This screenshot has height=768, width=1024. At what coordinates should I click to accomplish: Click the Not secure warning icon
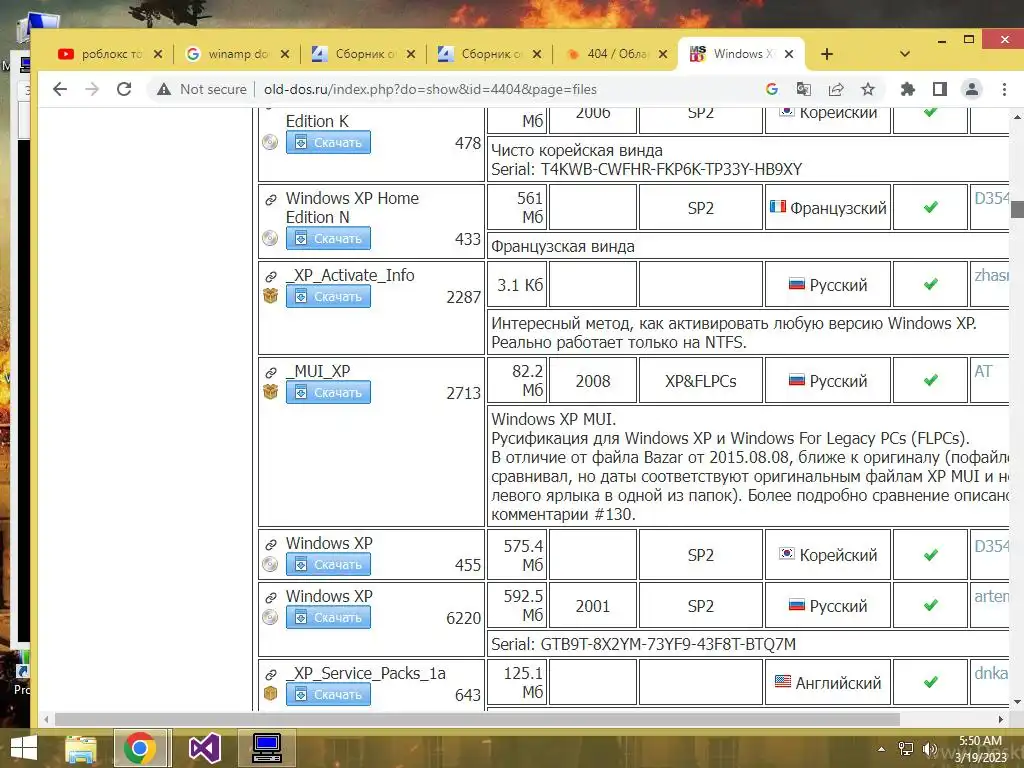click(164, 89)
